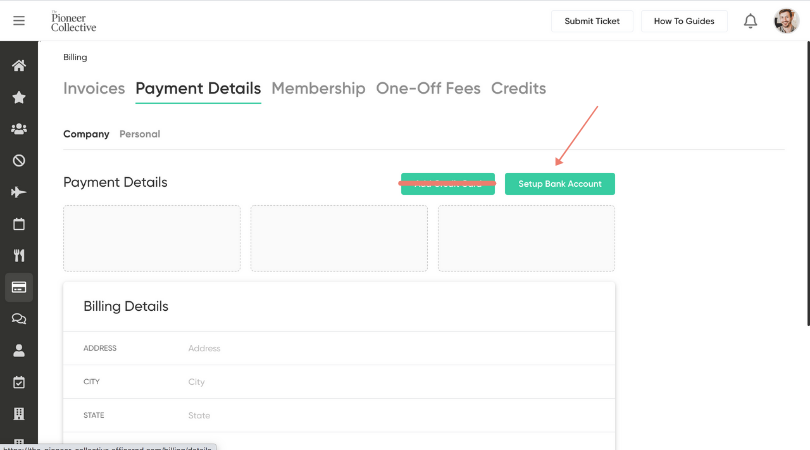Click the home icon in sidebar
The height and width of the screenshot is (450, 810).
point(19,66)
